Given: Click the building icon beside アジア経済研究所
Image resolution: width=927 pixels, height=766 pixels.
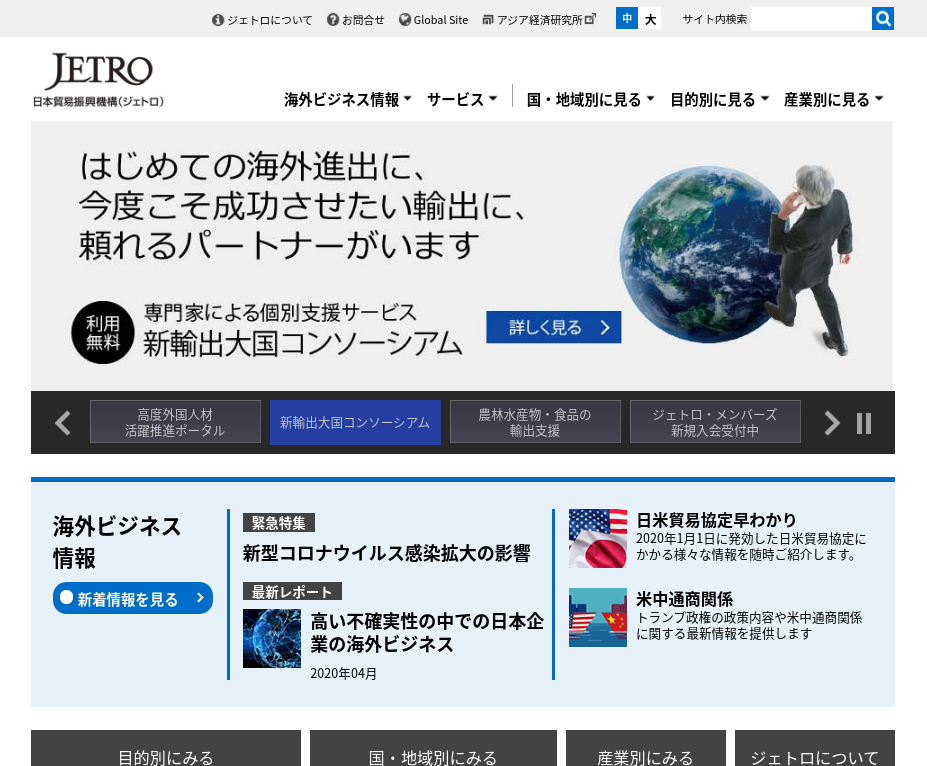Looking at the screenshot, I should [x=488, y=20].
